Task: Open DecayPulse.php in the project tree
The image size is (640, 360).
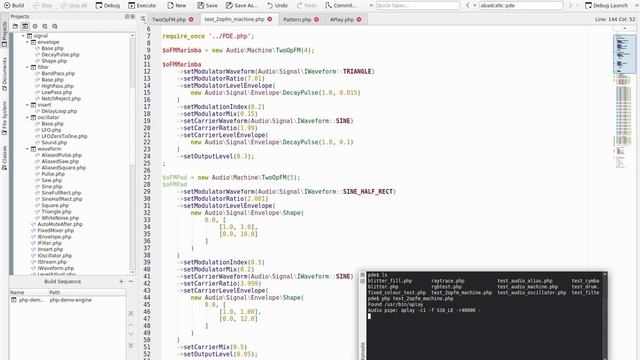Action: (60, 55)
